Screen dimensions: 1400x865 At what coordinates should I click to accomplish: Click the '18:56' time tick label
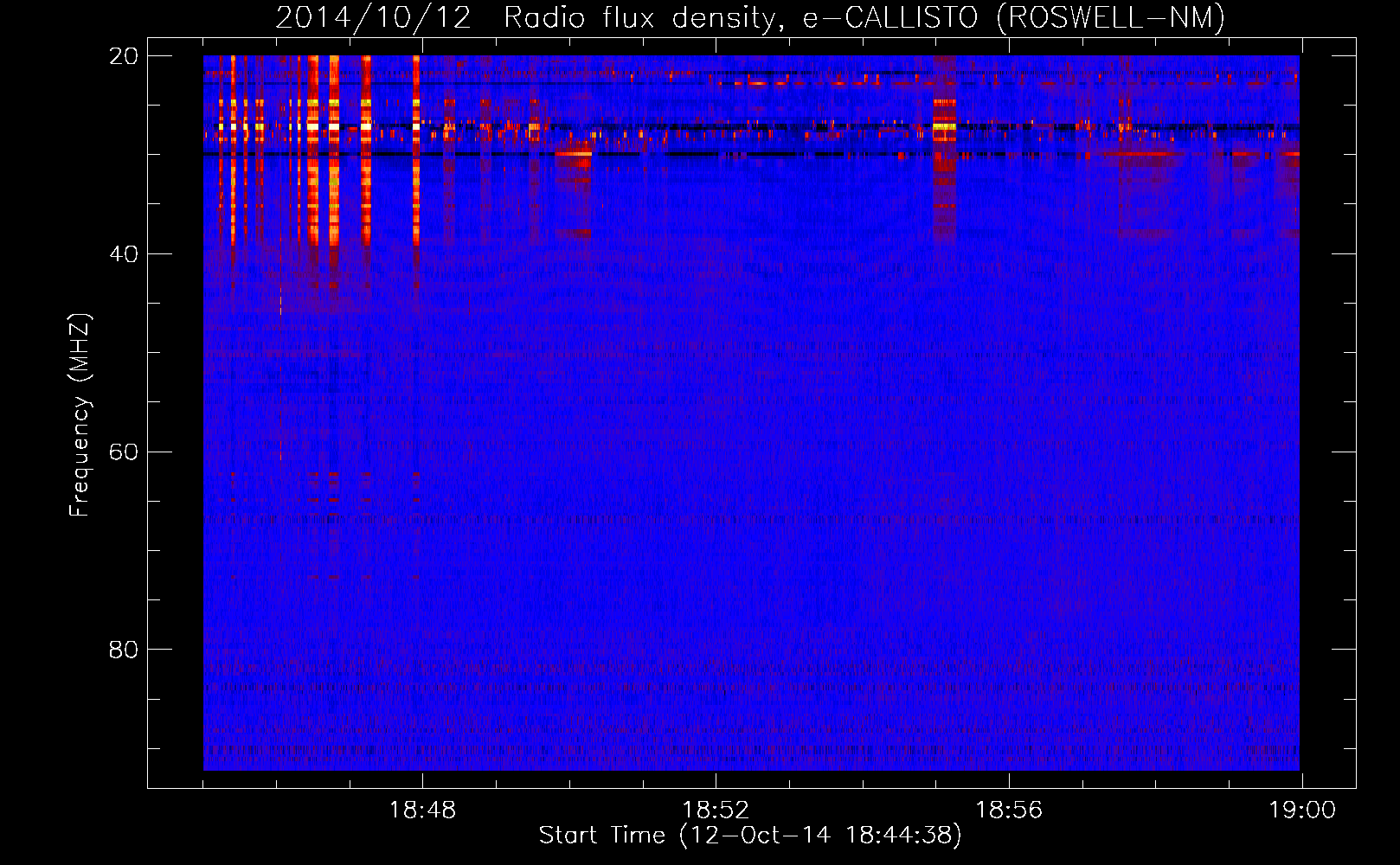click(x=1009, y=811)
